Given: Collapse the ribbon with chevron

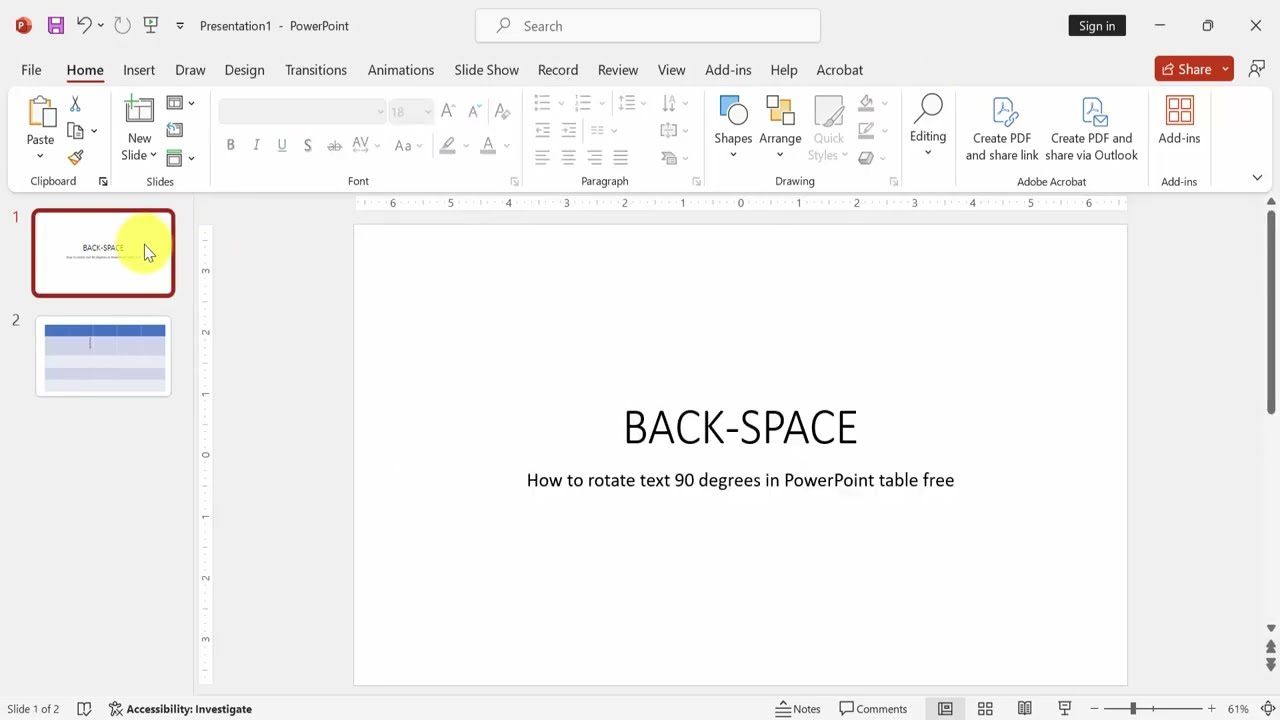Looking at the screenshot, I should pos(1257,178).
